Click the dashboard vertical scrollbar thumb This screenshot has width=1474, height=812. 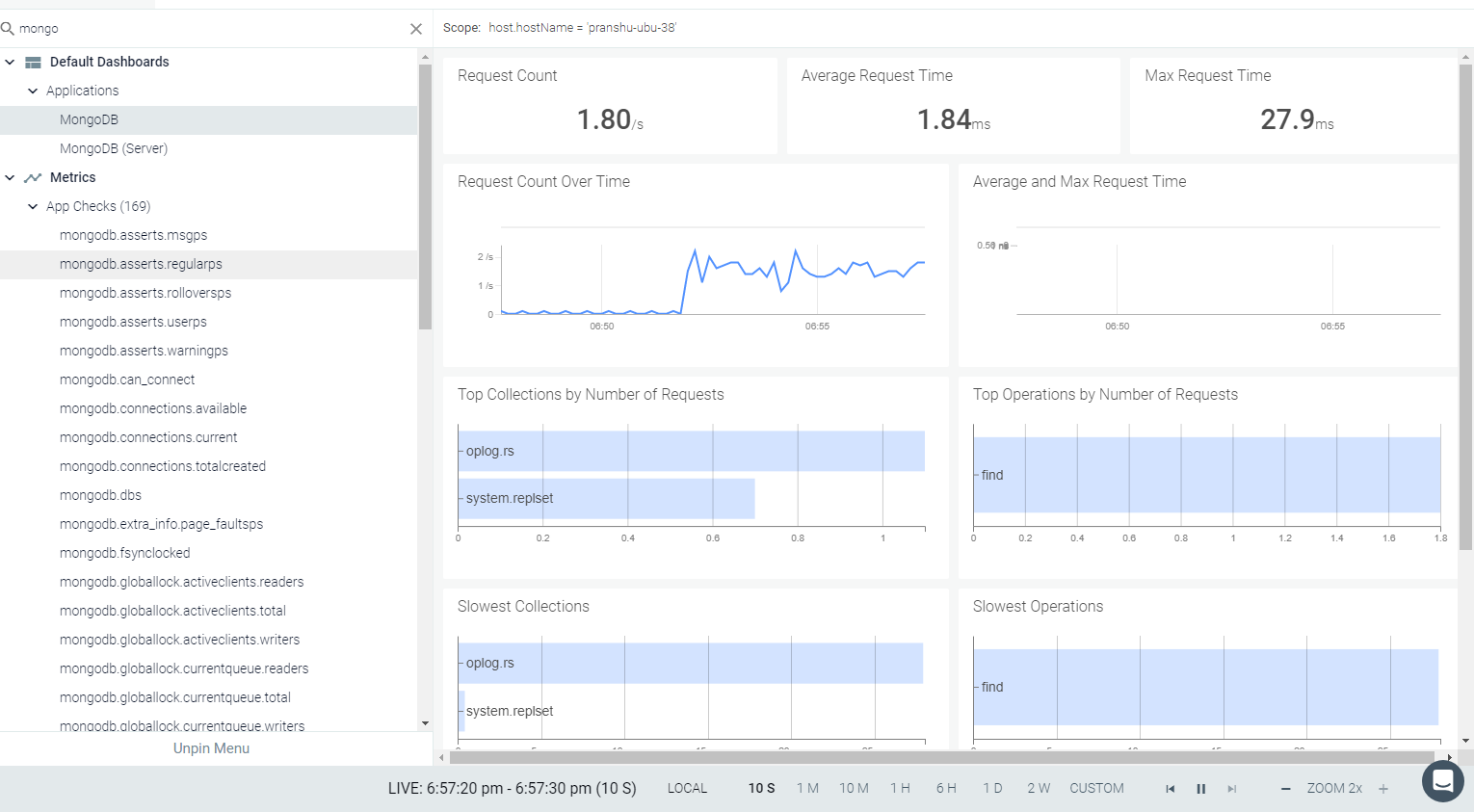tap(1466, 307)
